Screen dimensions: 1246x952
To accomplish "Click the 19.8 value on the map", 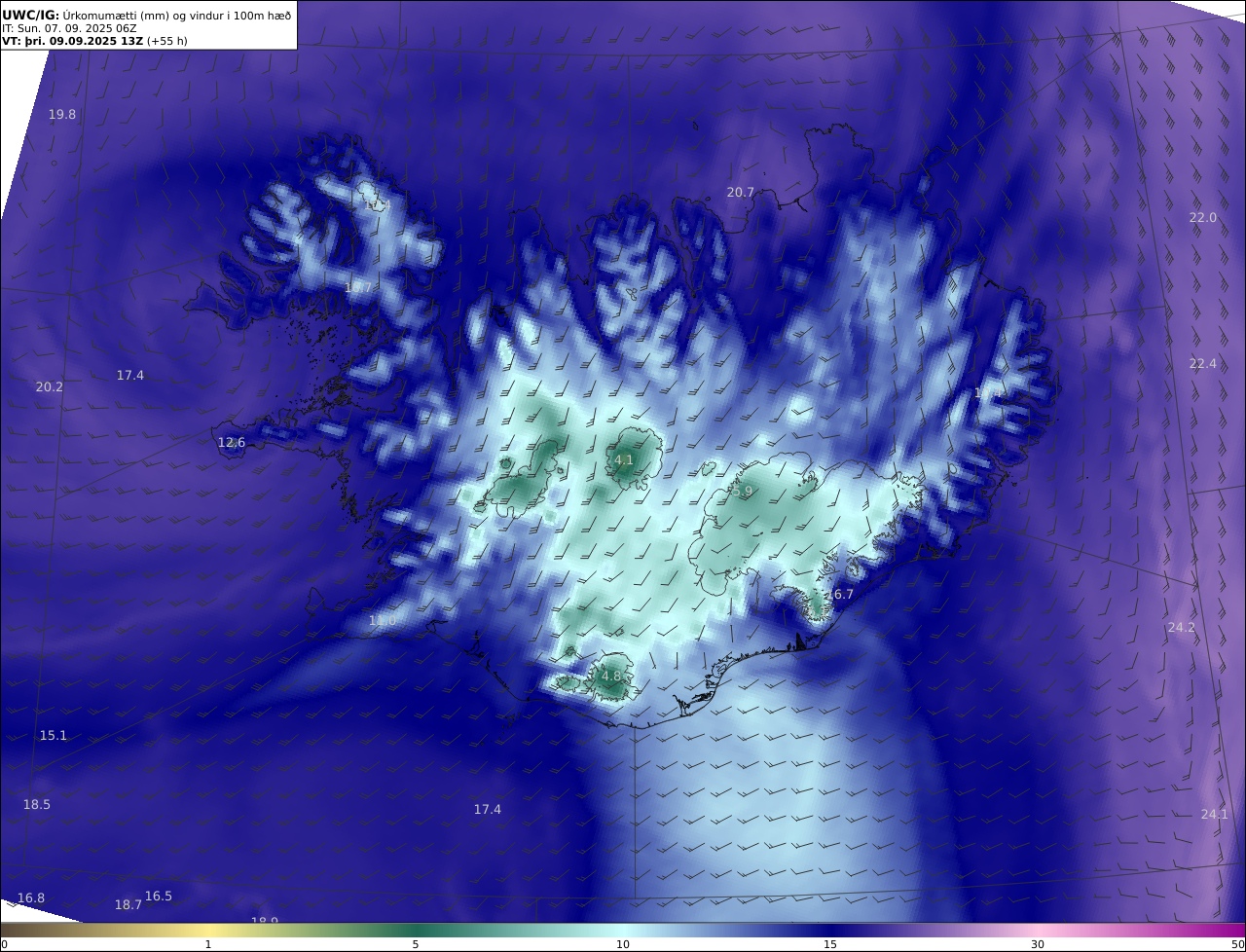I will pyautogui.click(x=62, y=115).
